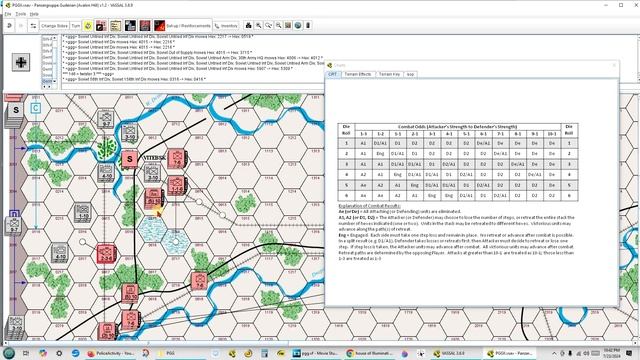
Task: Open the Tools menu
Action: [x=21, y=14]
